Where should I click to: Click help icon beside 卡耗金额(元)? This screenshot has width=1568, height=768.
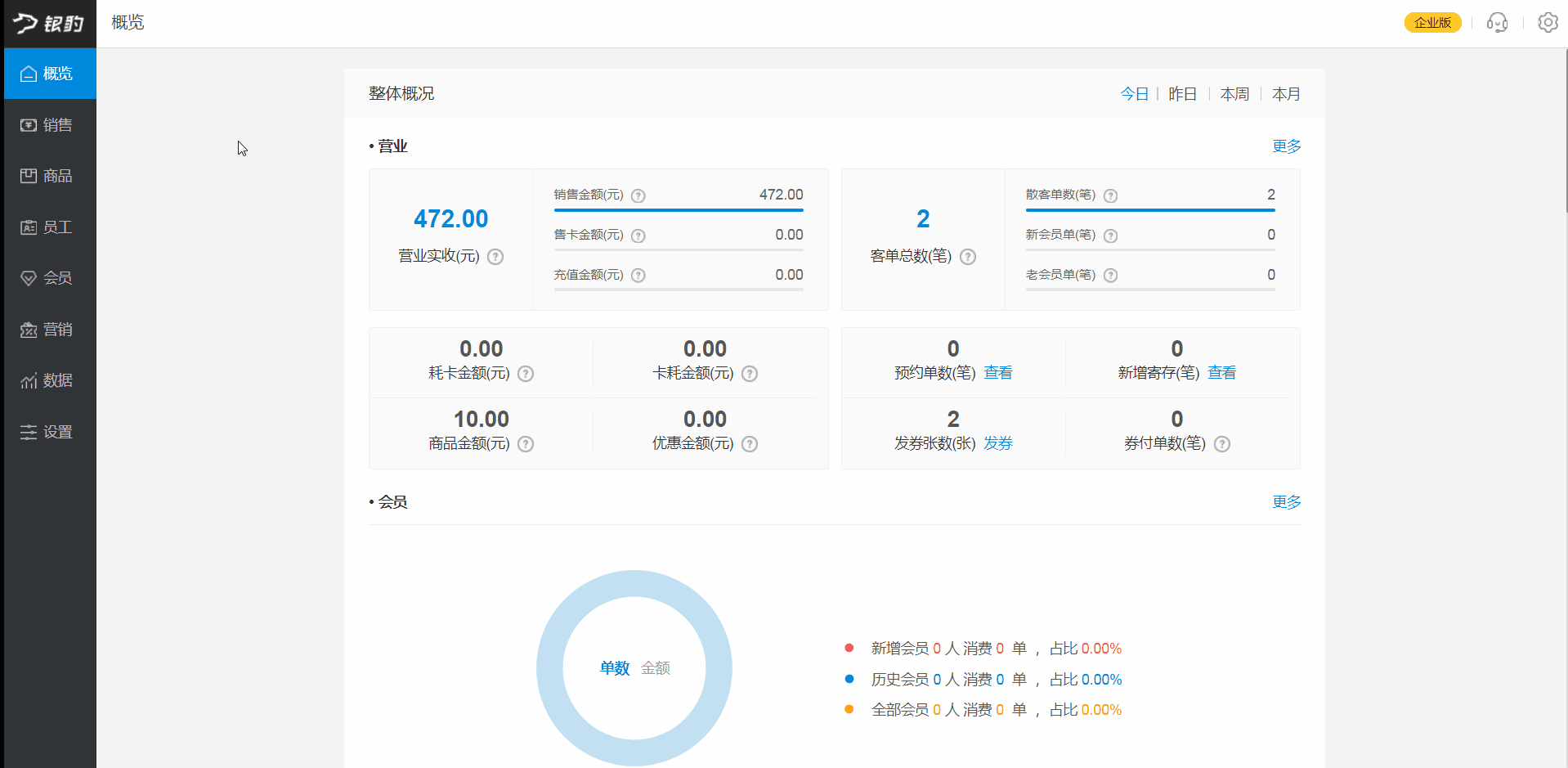coord(750,374)
